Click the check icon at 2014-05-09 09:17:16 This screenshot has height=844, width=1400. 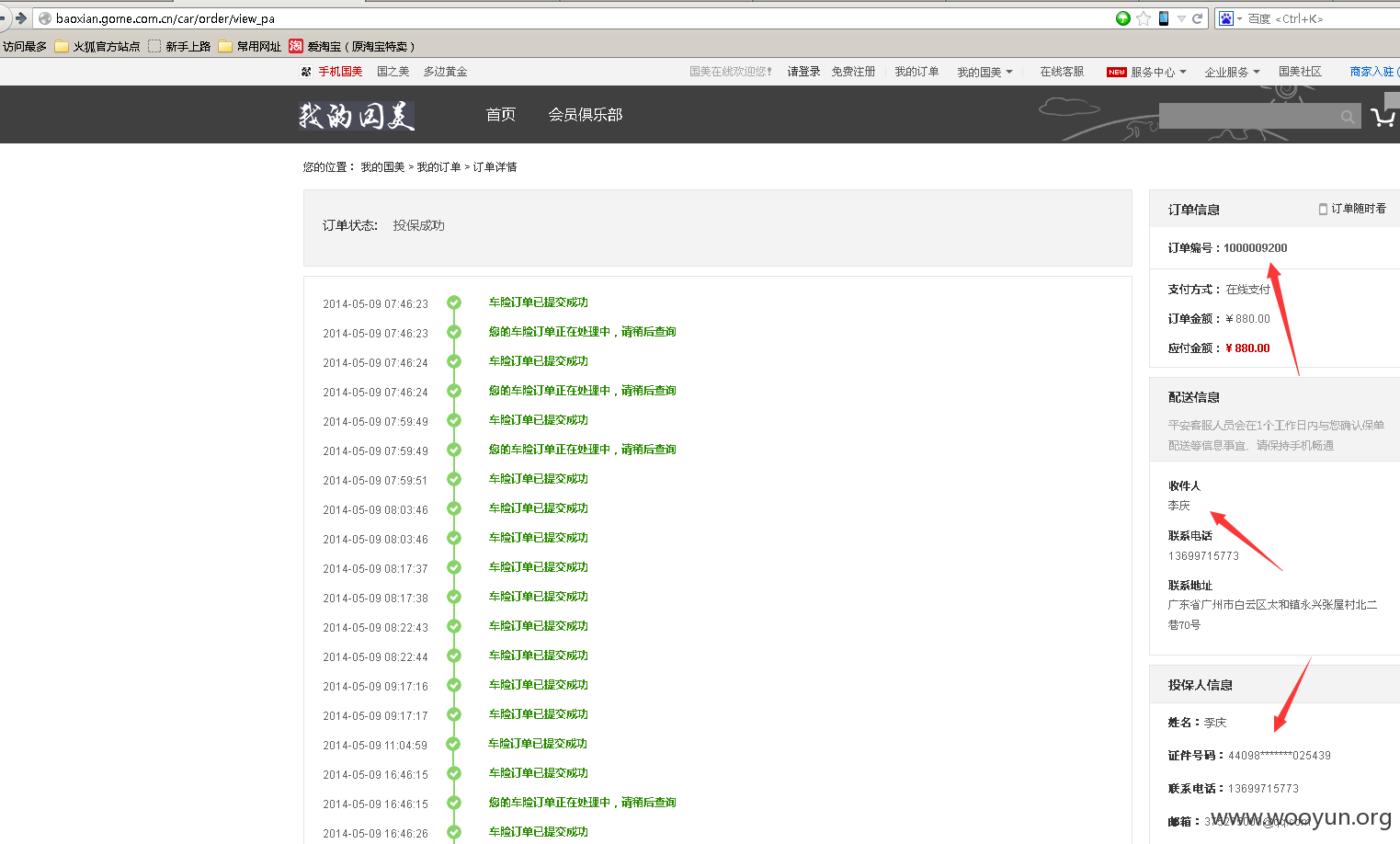tap(454, 685)
